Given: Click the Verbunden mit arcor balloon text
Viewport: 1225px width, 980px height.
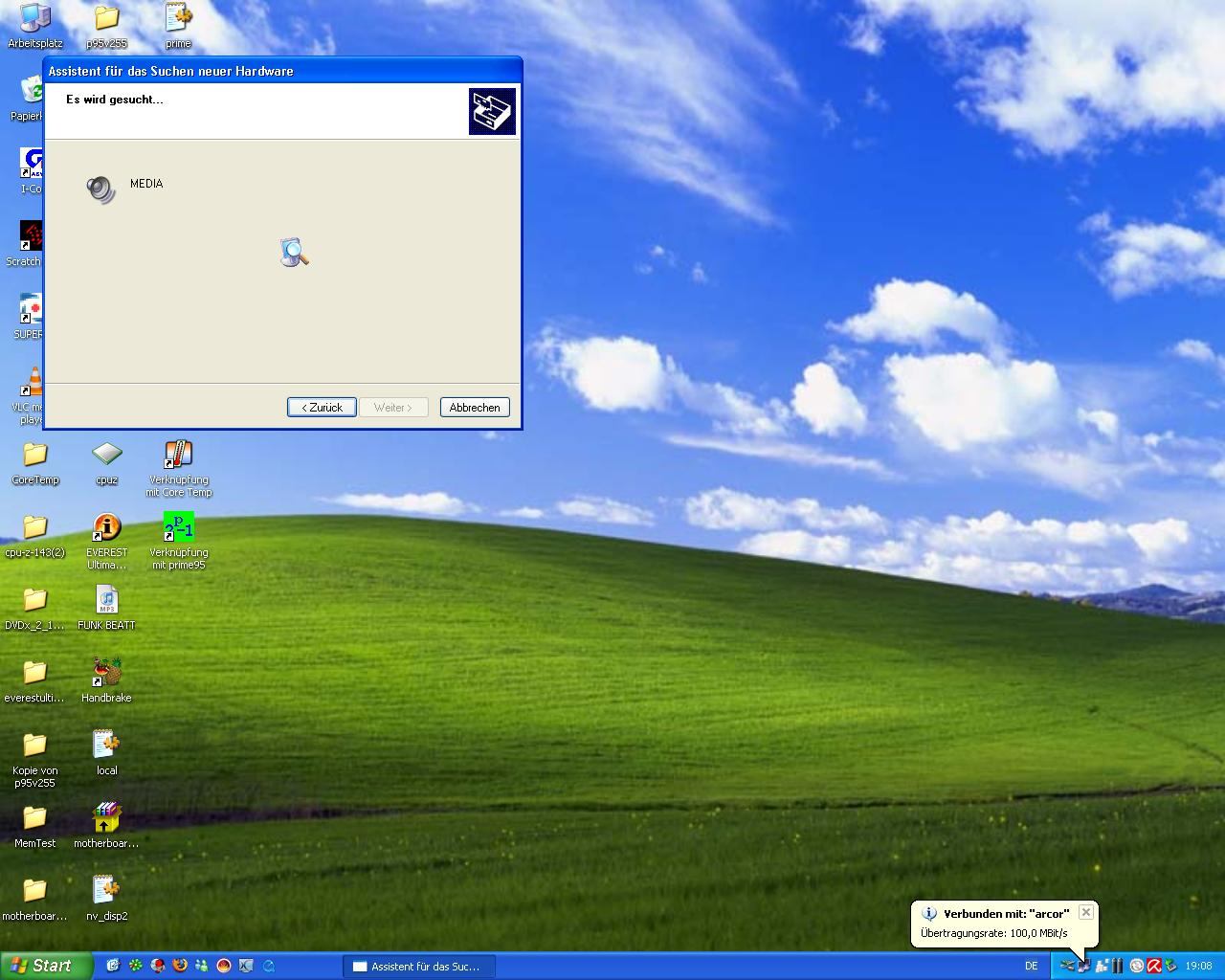Looking at the screenshot, I should point(1006,914).
